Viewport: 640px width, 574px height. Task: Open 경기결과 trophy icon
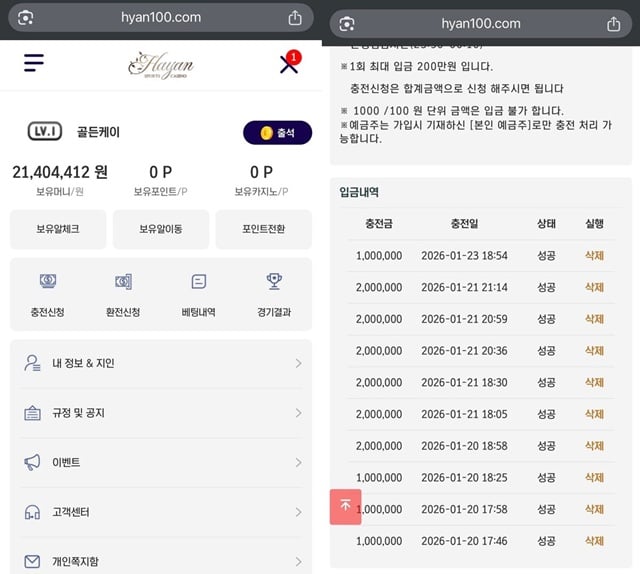tap(274, 282)
